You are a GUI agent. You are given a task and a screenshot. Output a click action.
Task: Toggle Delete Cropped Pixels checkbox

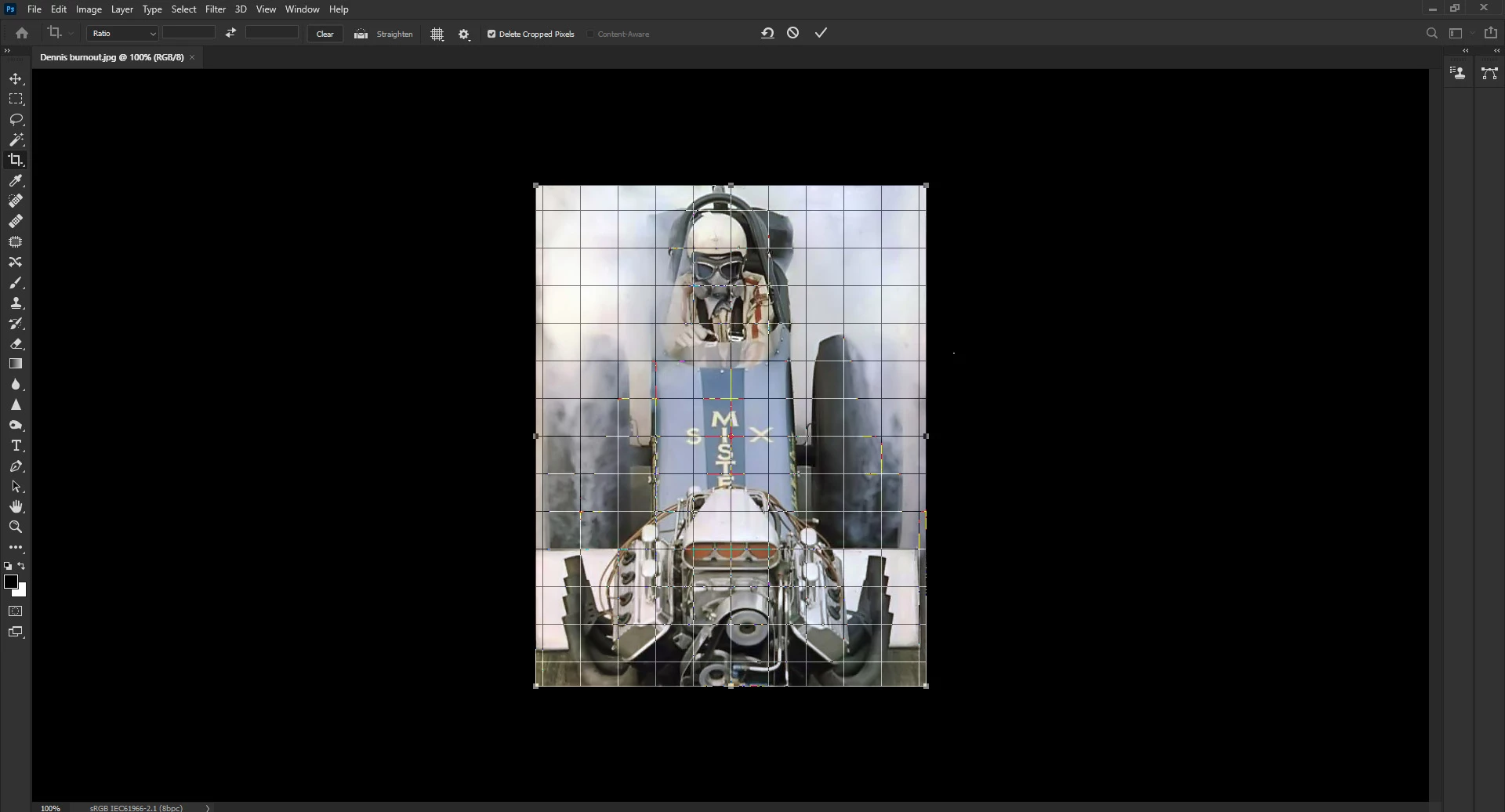pyautogui.click(x=491, y=34)
